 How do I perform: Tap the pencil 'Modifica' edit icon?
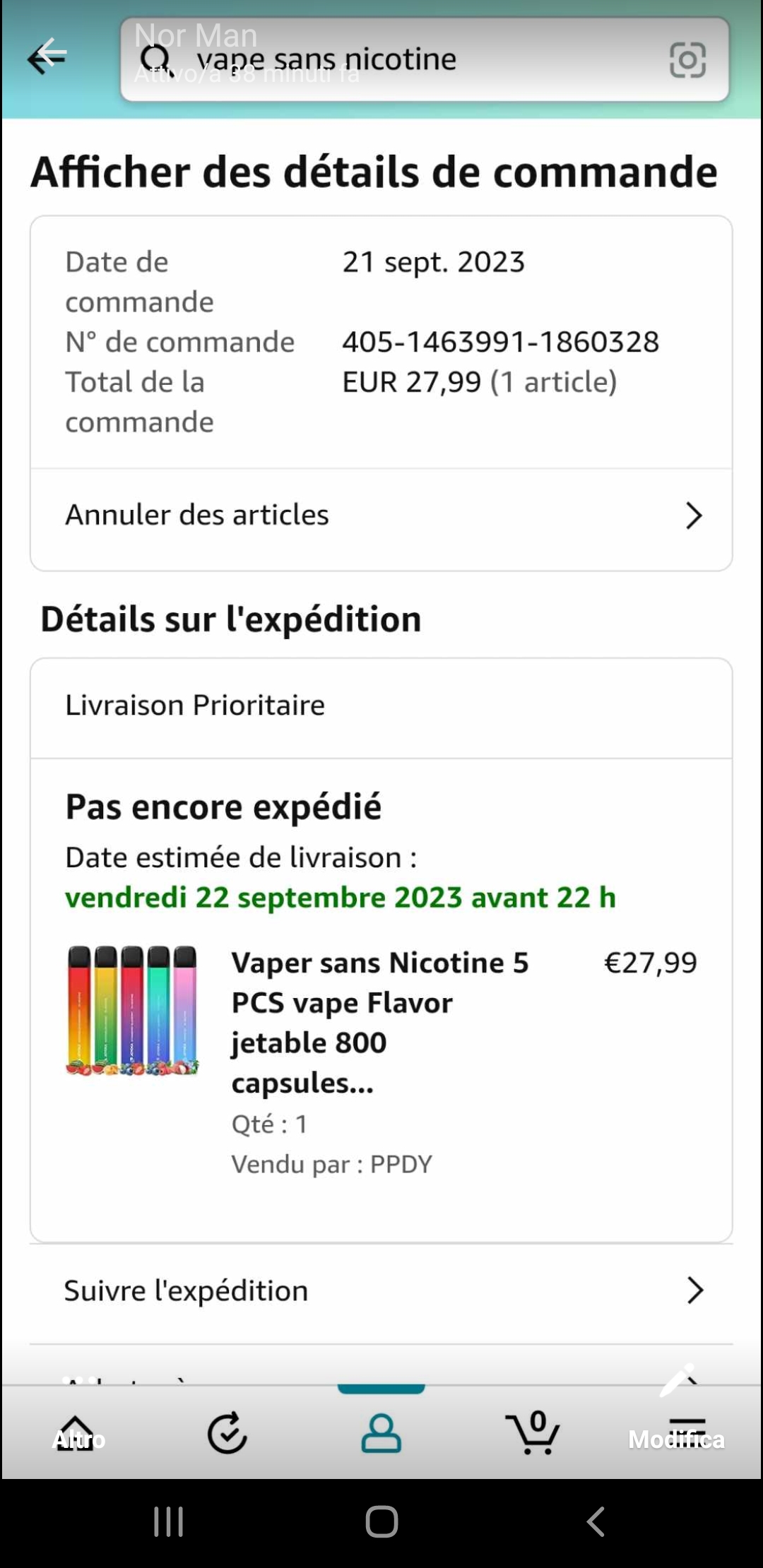676,1382
